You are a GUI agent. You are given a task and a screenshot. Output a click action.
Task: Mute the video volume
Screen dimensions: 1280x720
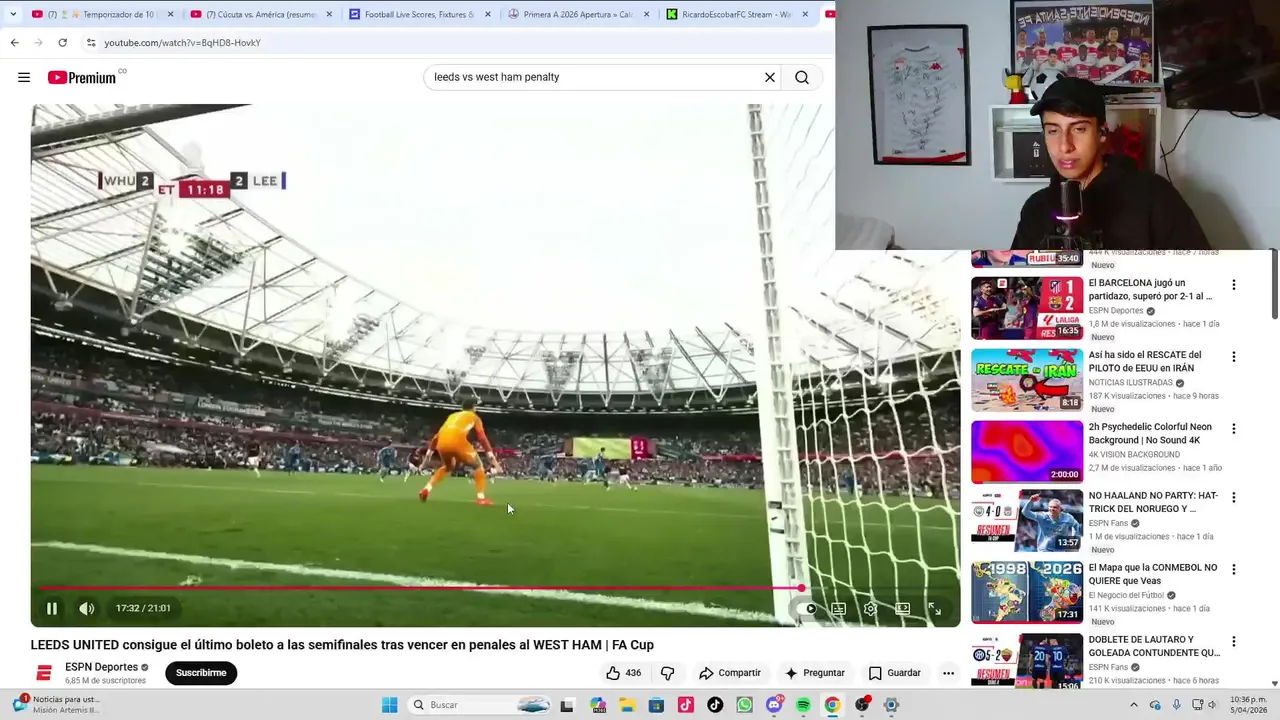[x=87, y=608]
